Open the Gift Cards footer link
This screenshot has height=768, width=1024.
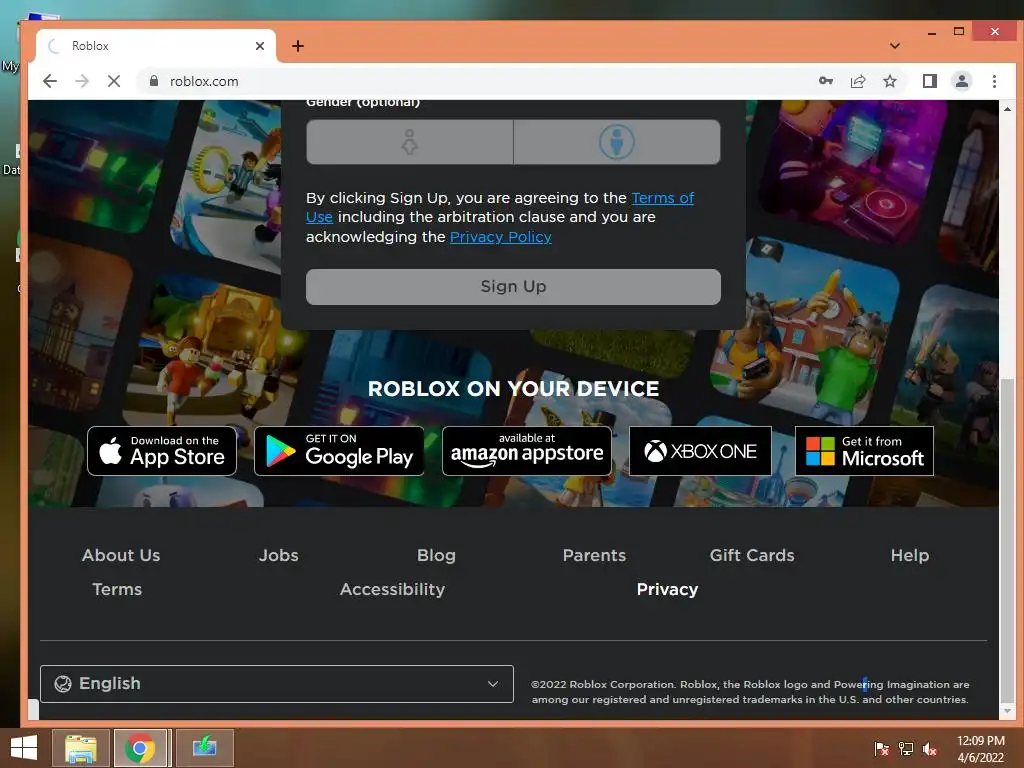tap(752, 555)
